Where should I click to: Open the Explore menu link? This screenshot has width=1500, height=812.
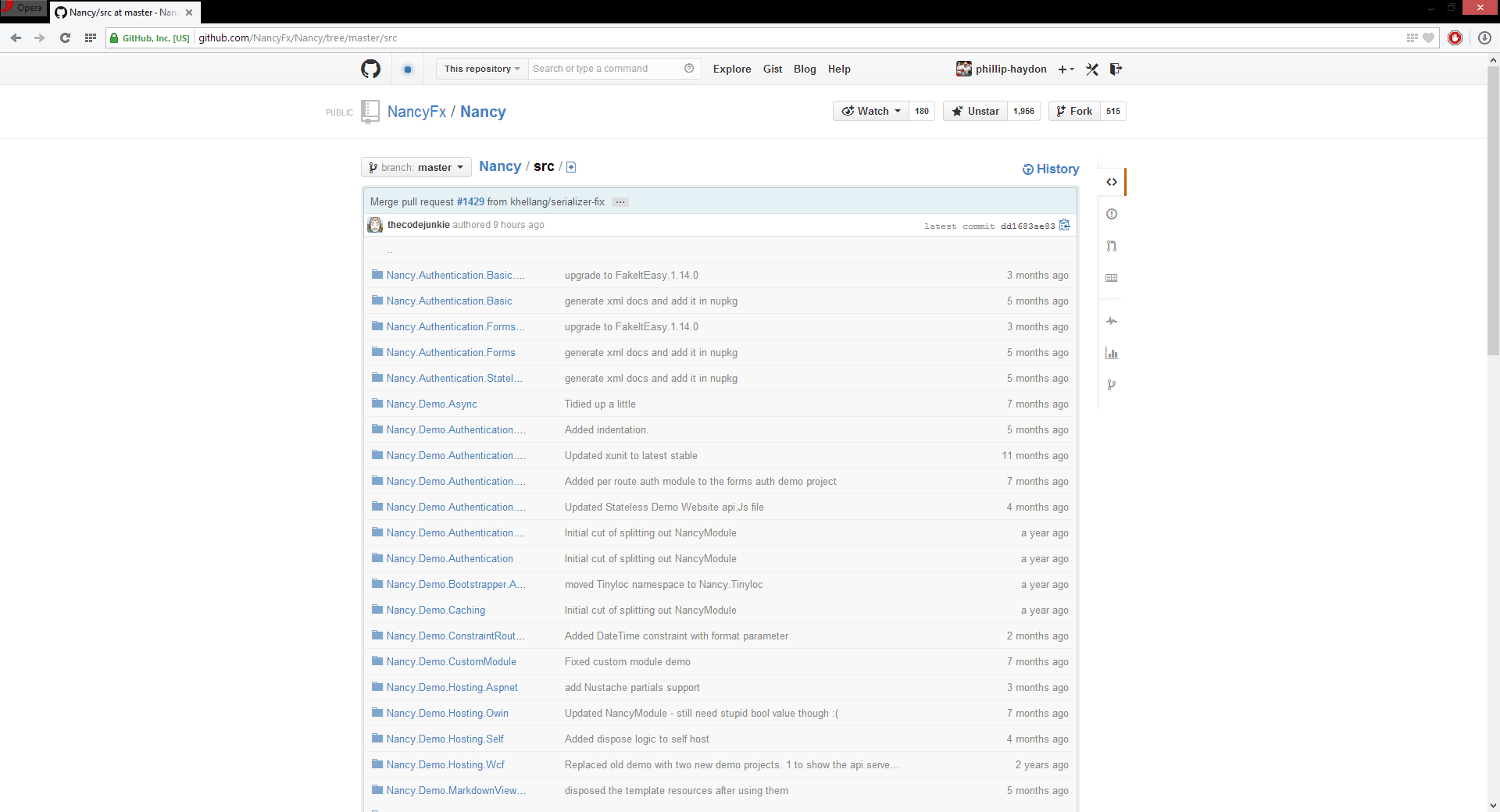point(732,69)
